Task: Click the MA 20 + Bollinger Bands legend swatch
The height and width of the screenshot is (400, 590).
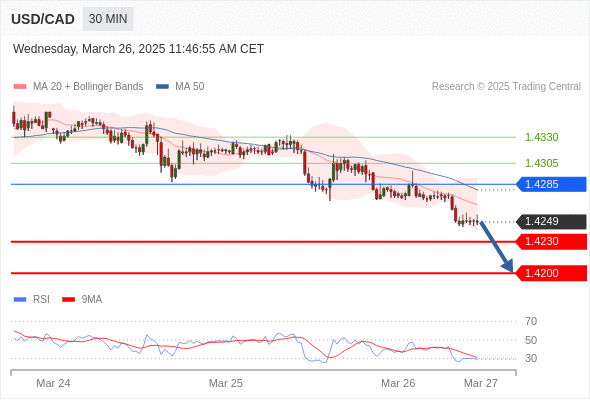Action: point(20,87)
